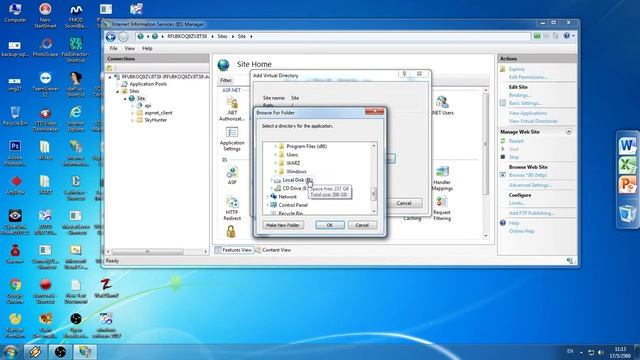Click the help dropdown icon in IIS toolbar
This screenshot has width=640, height=360.
pos(568,36)
